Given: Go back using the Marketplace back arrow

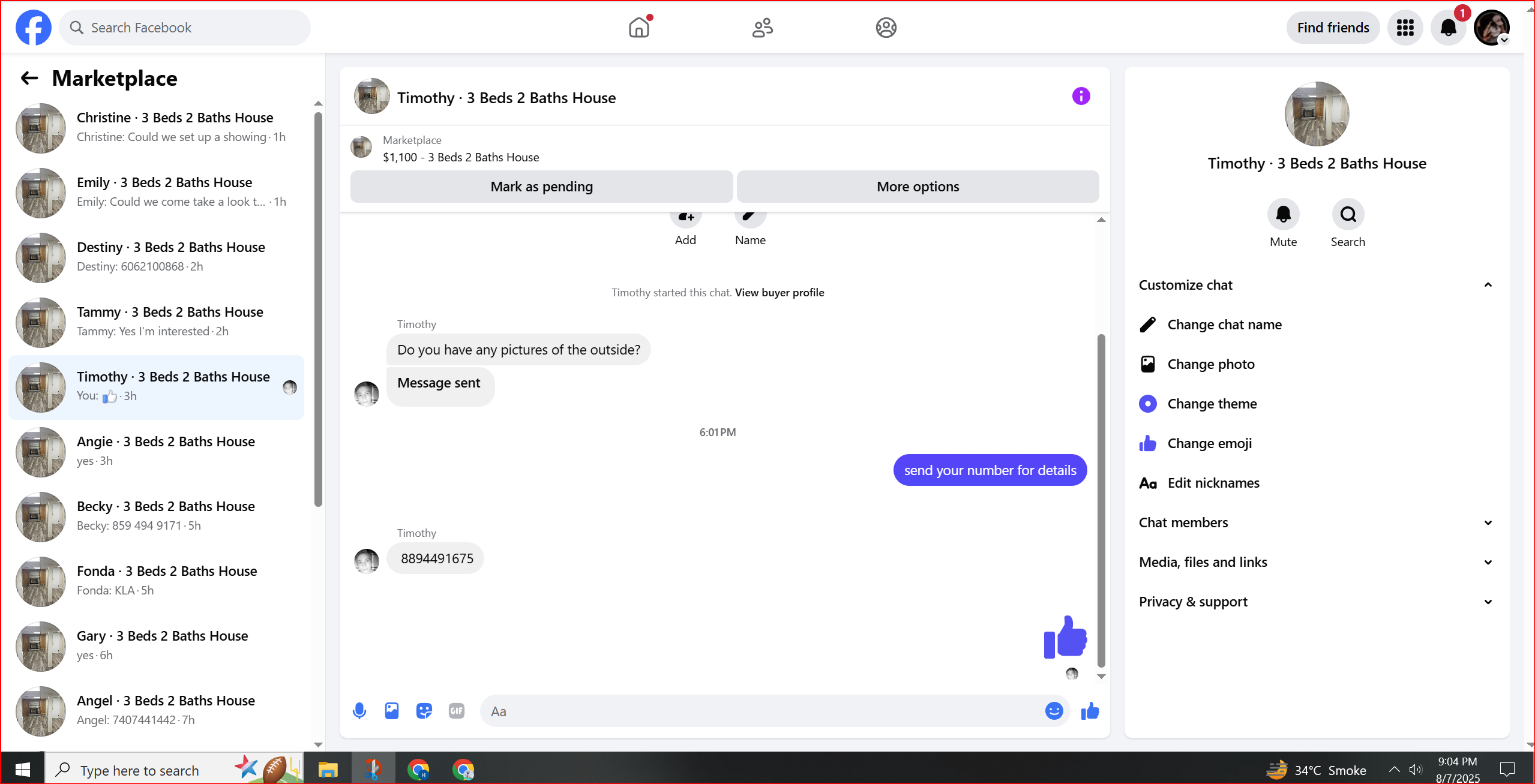Looking at the screenshot, I should [29, 78].
